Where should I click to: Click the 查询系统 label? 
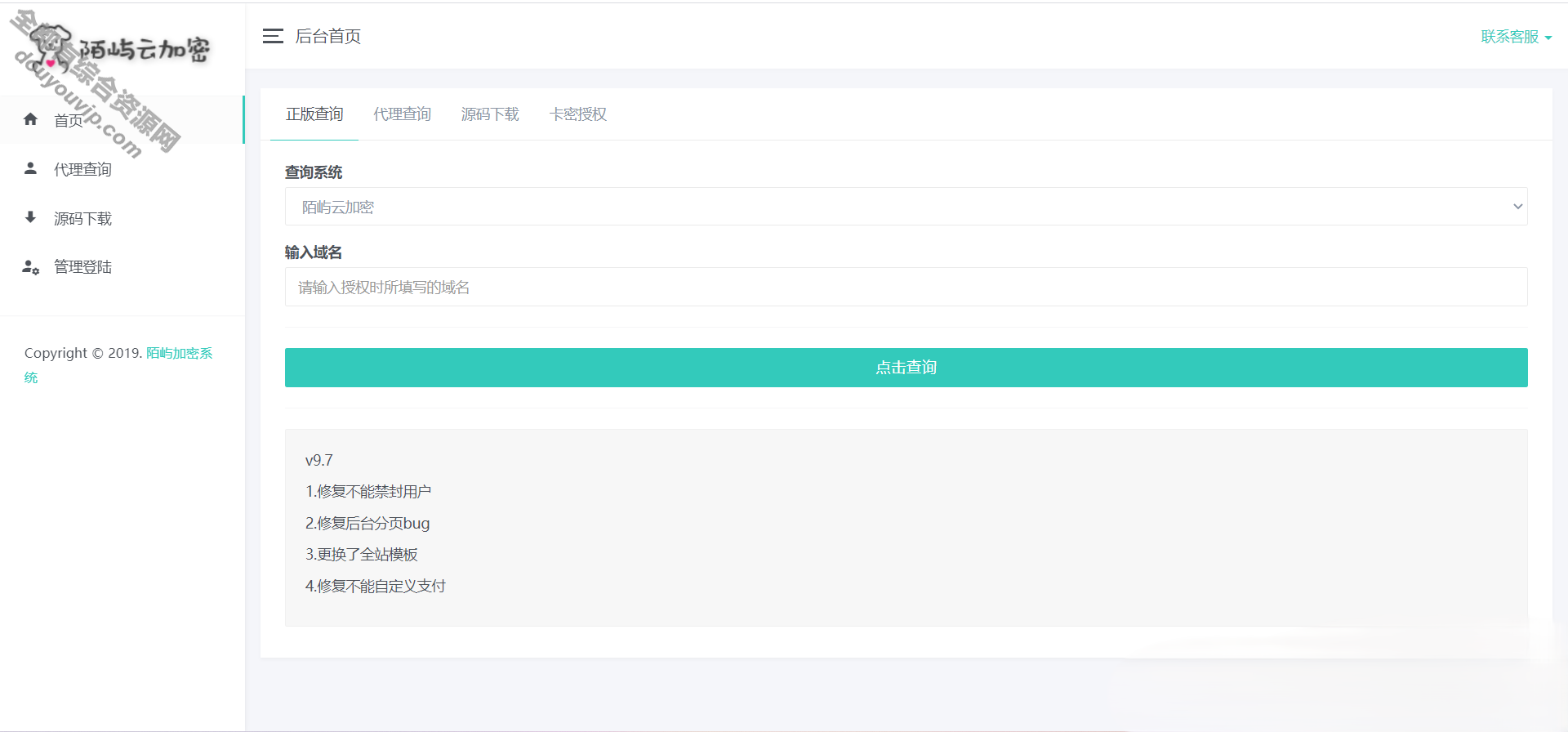314,172
